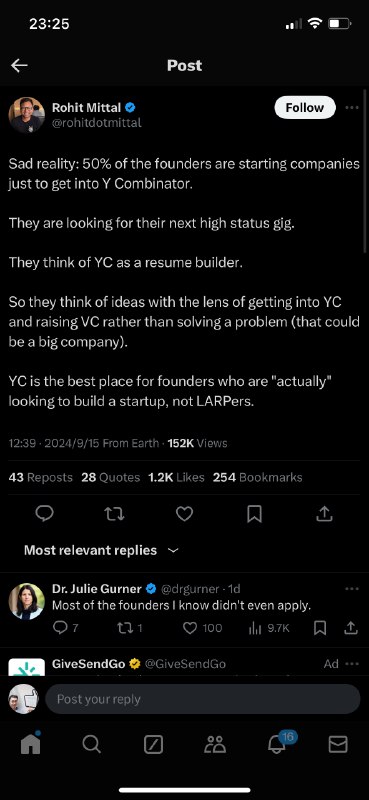369x800 pixels.
Task: Open the @rohitdotmittal profile handle
Action: [x=96, y=123]
